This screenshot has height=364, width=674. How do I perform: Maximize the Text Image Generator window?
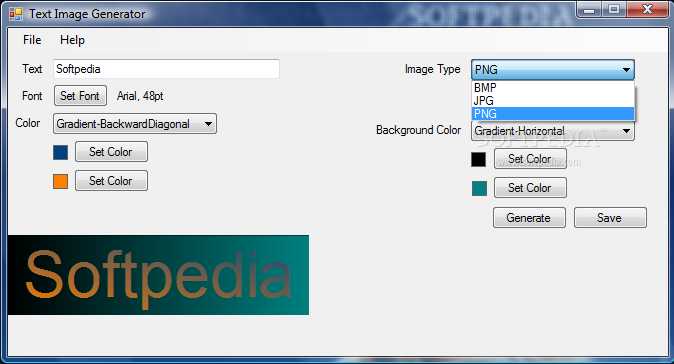point(614,9)
